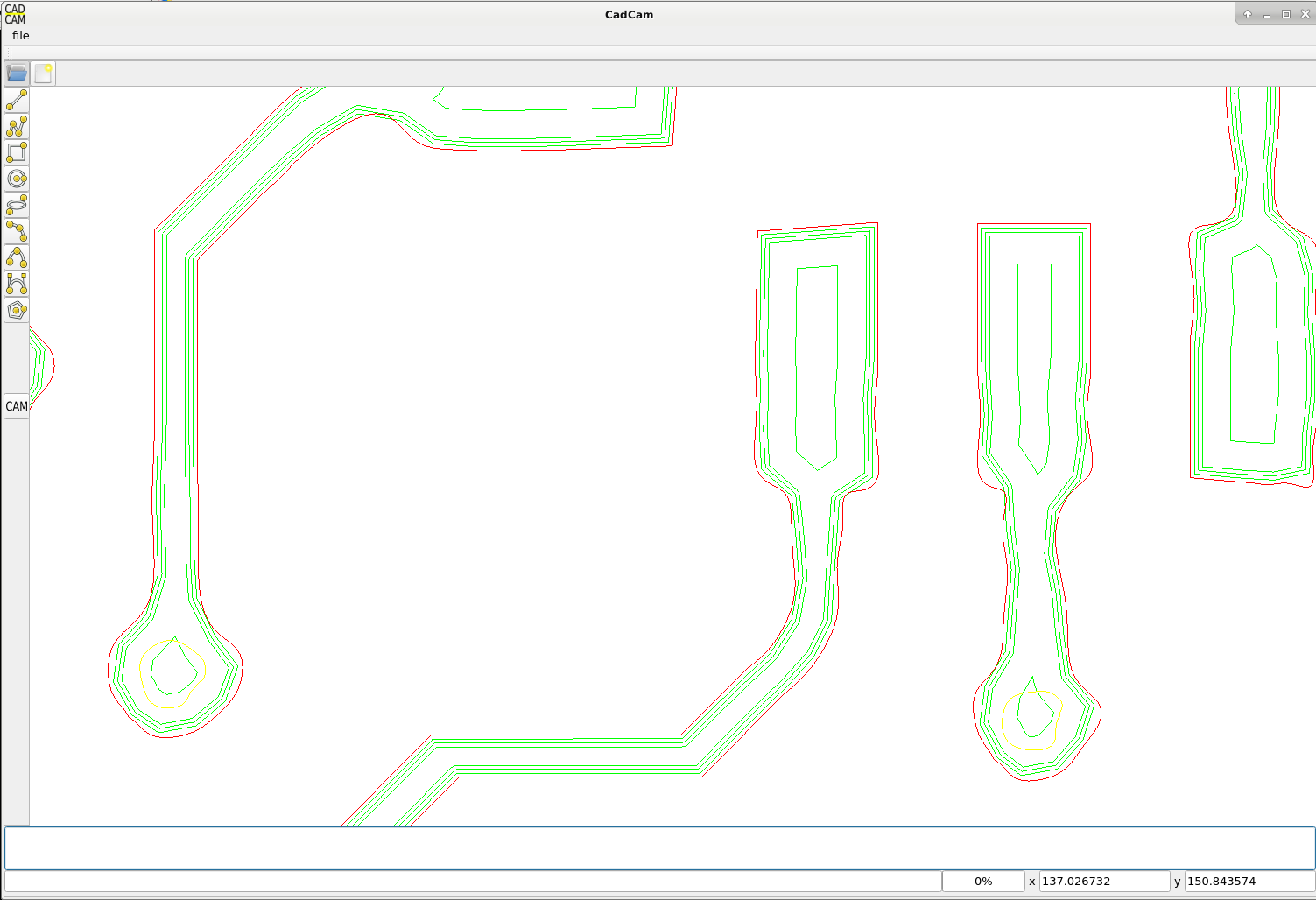Viewport: 1316px width, 900px height.
Task: Select the Line drawing tool
Action: (x=17, y=101)
